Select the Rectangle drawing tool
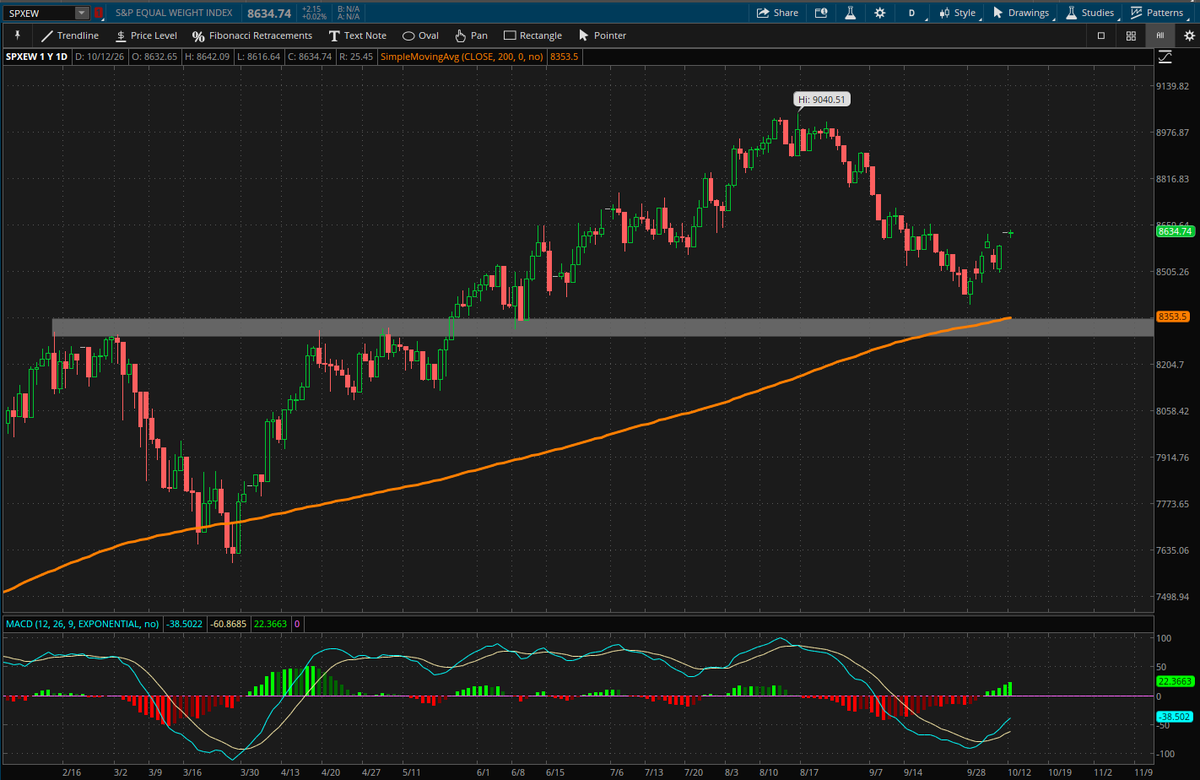This screenshot has height=780, width=1200. 533,36
